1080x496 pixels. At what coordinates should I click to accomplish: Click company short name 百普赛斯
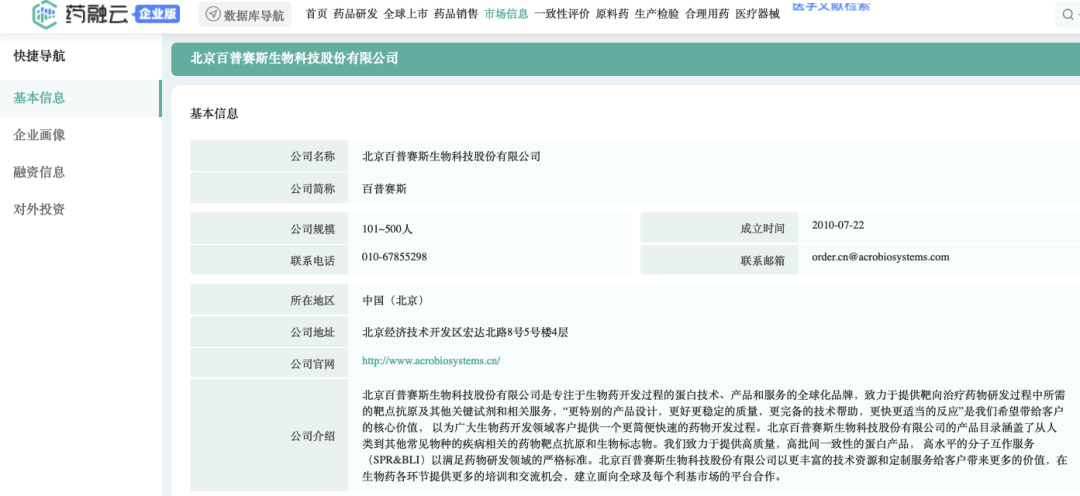(384, 188)
